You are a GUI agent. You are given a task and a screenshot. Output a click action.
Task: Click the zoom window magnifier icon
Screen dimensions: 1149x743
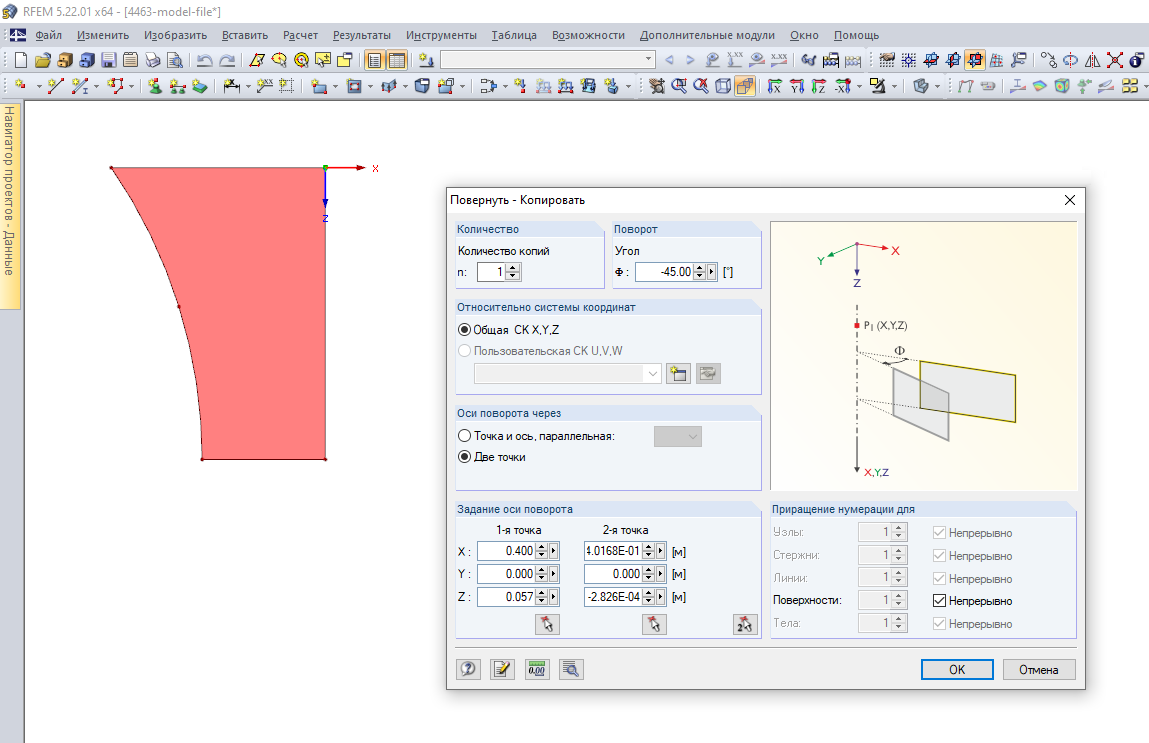point(679,86)
